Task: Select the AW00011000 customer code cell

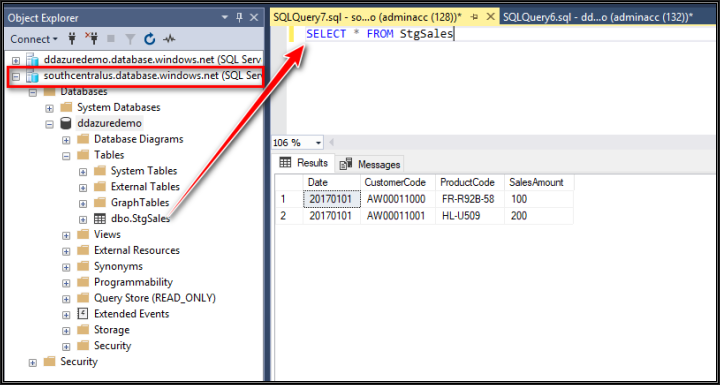Action: (398, 199)
